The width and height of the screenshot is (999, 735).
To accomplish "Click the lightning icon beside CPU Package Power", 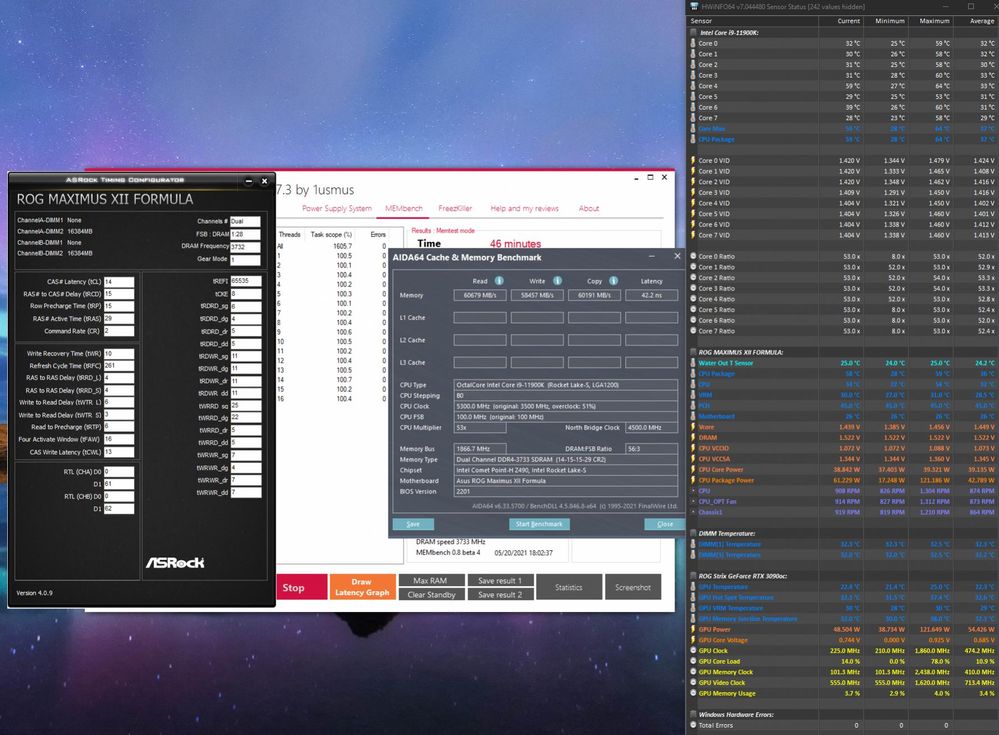I will pos(693,480).
